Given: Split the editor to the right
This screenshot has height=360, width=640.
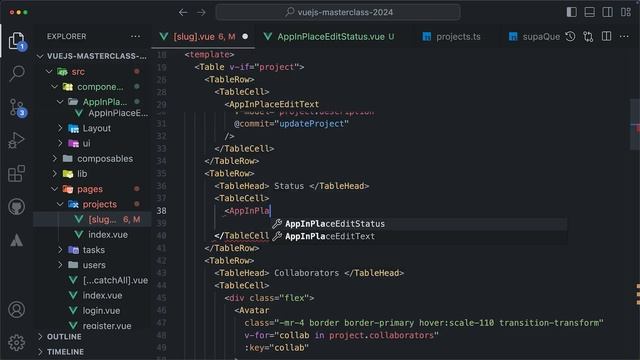Looking at the screenshot, I should (607, 36).
